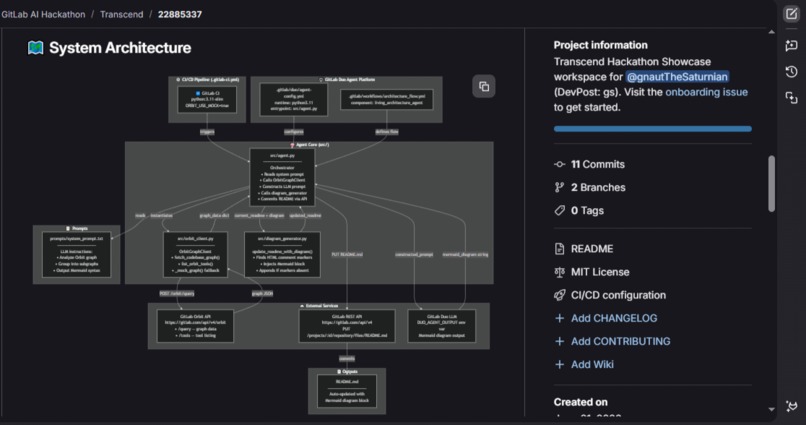The image size is (806, 425).
Task: Click the plus icon beside Add CONTRIBUTING
Action: [559, 341]
